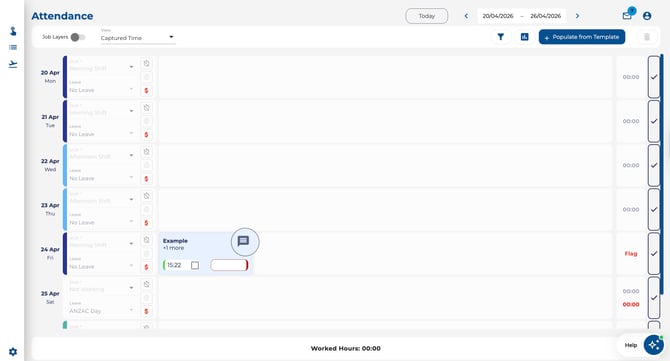Open the ANZAC Day leave dropdown
The width and height of the screenshot is (670, 361).
102,309
